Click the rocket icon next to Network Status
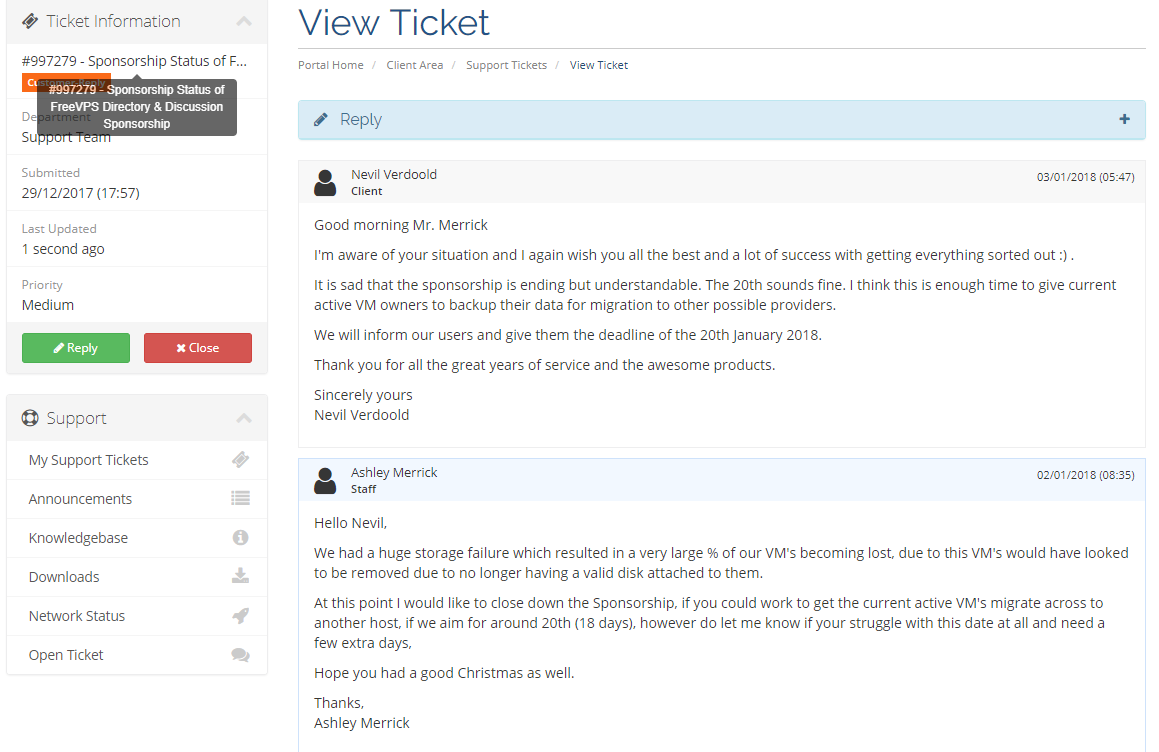This screenshot has width=1159, height=752. tap(240, 615)
